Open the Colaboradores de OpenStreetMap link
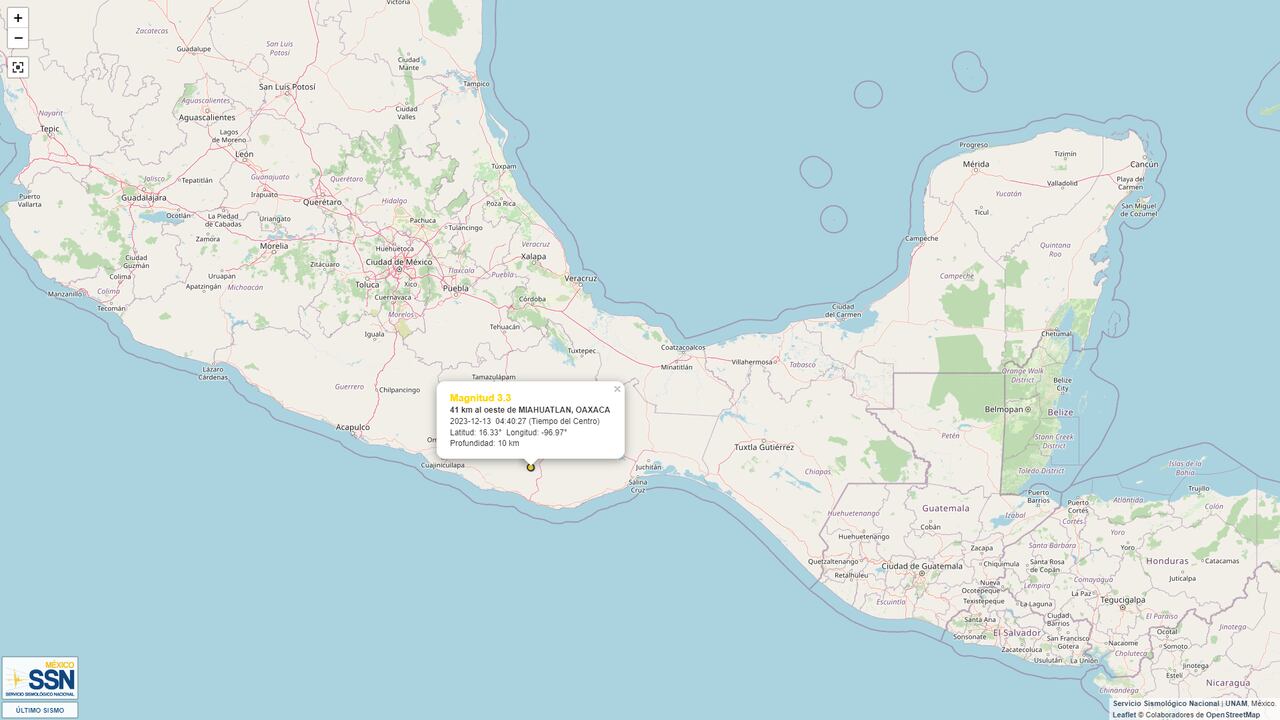 coord(1205,713)
